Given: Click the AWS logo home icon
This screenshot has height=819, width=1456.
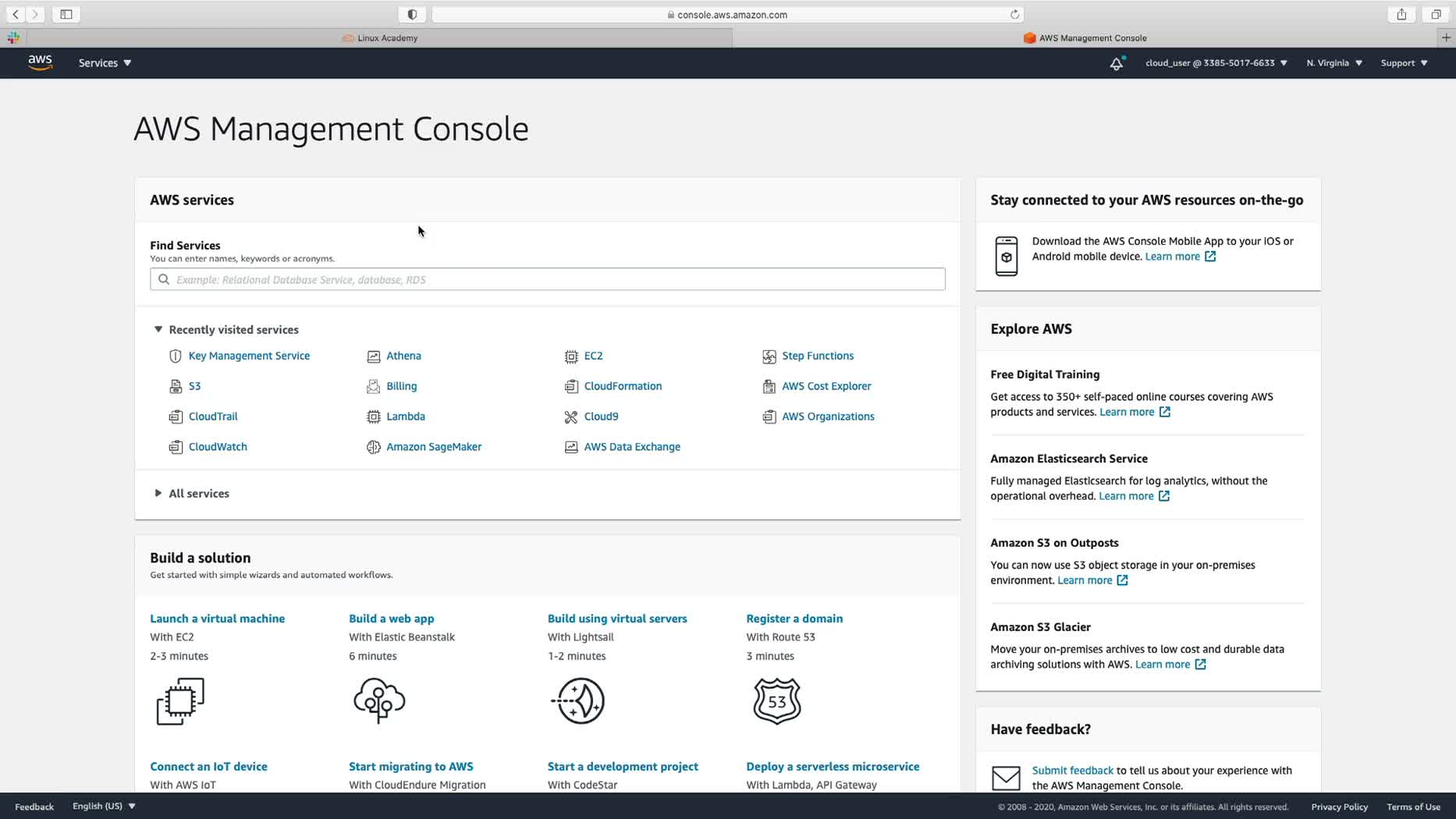Looking at the screenshot, I should click(40, 62).
